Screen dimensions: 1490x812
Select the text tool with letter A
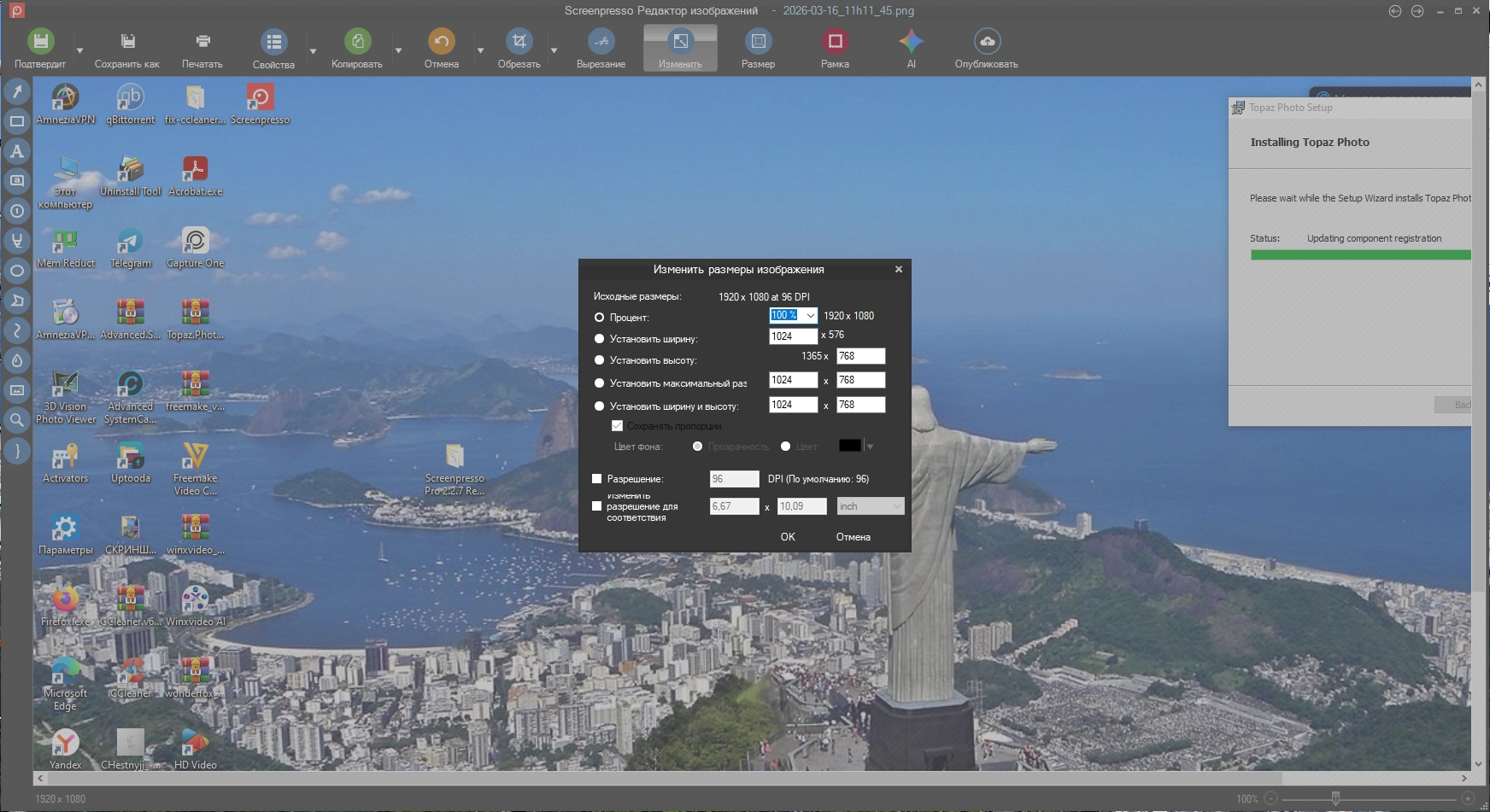click(16, 151)
